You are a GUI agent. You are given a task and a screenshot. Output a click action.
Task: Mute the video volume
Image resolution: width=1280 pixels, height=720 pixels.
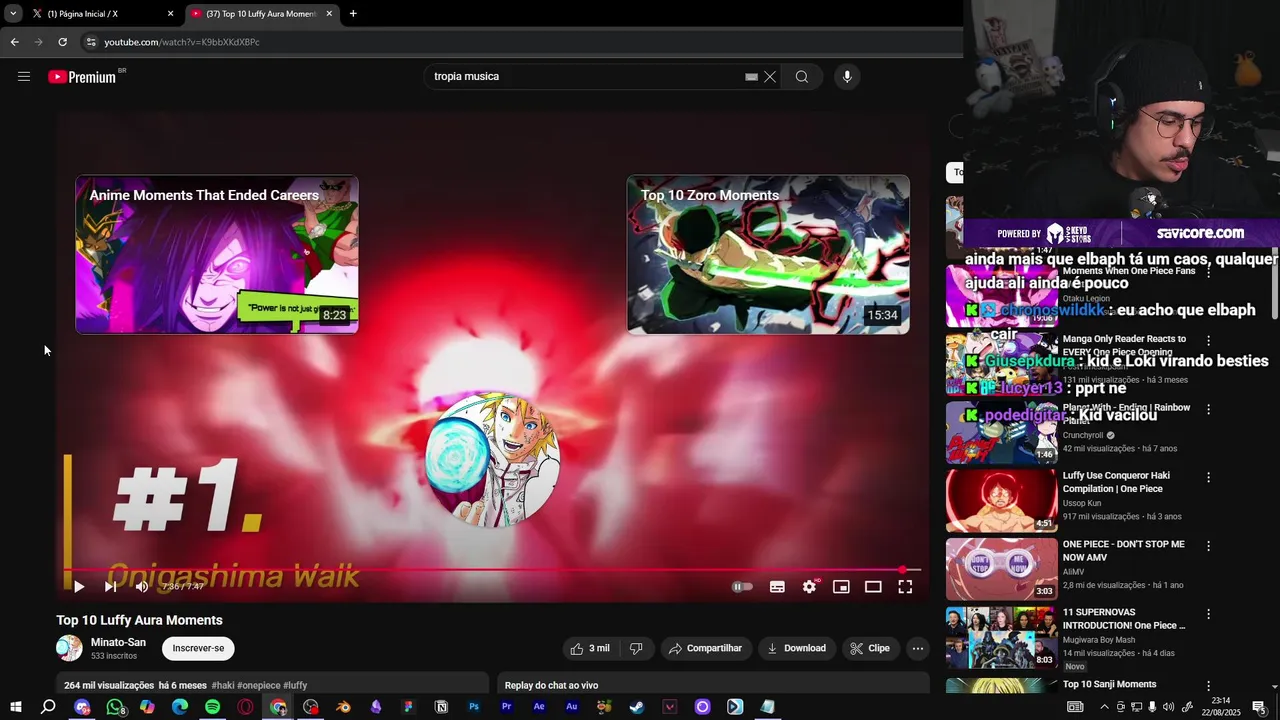[x=142, y=587]
